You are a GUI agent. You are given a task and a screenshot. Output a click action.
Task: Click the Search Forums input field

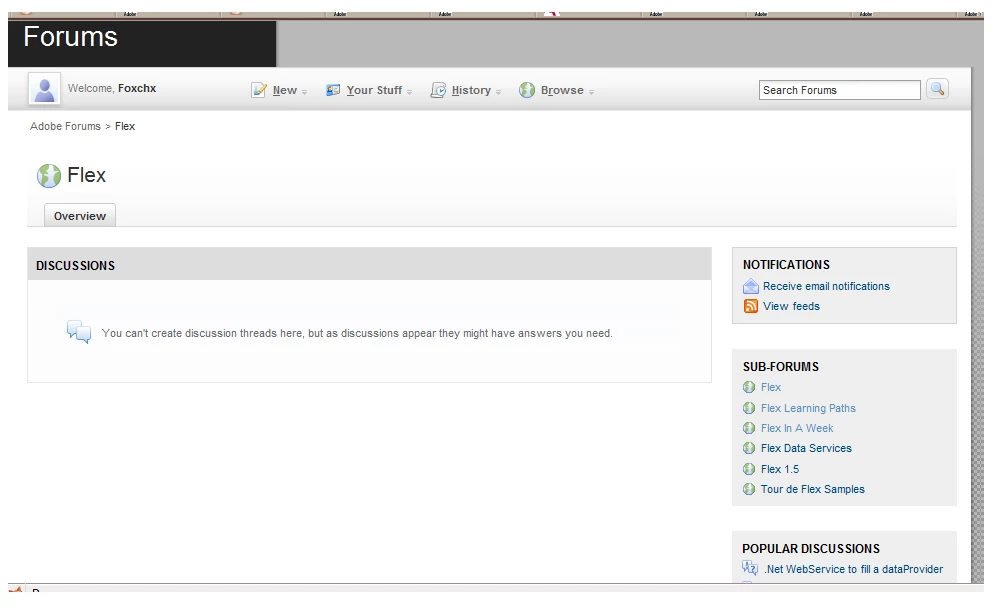[x=839, y=90]
